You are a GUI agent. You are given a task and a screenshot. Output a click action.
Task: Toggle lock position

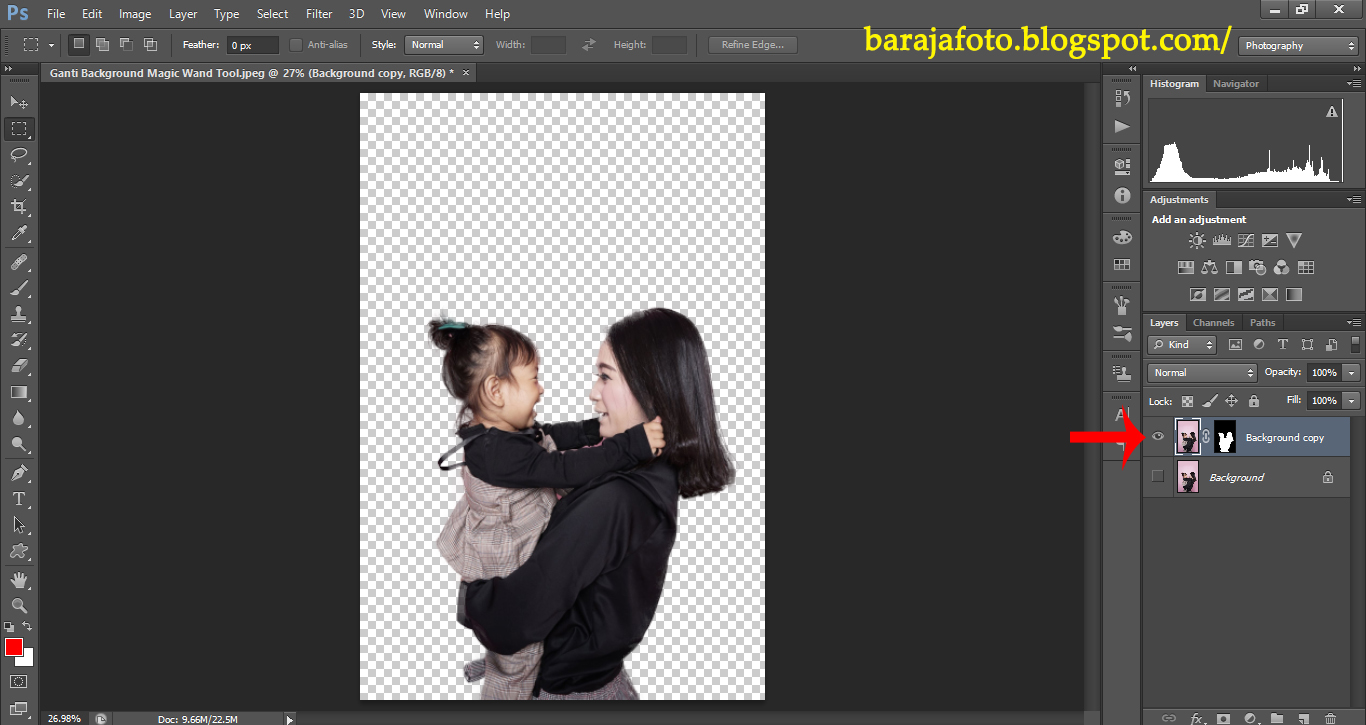point(1232,401)
